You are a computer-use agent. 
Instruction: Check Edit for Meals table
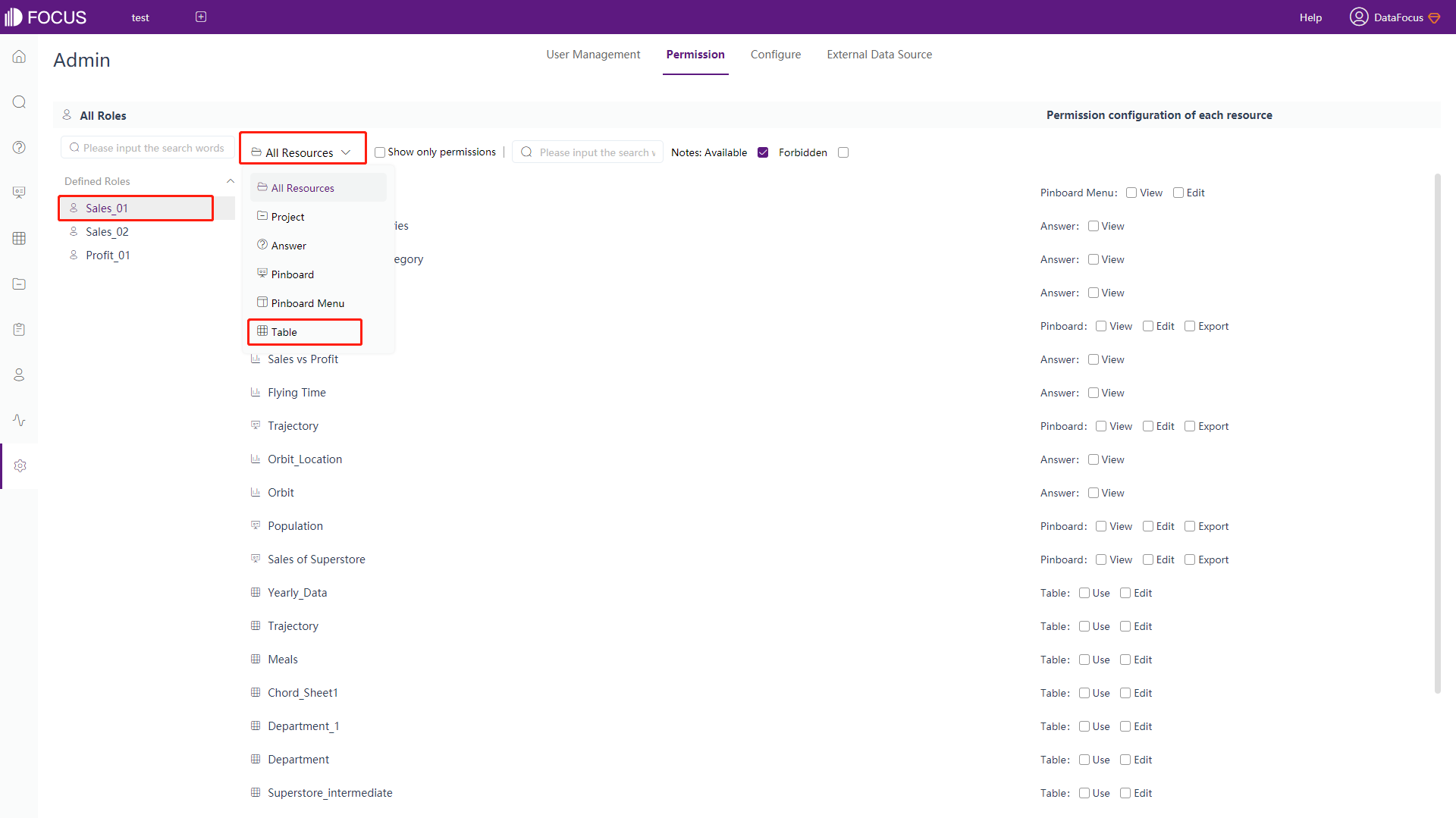(x=1125, y=660)
